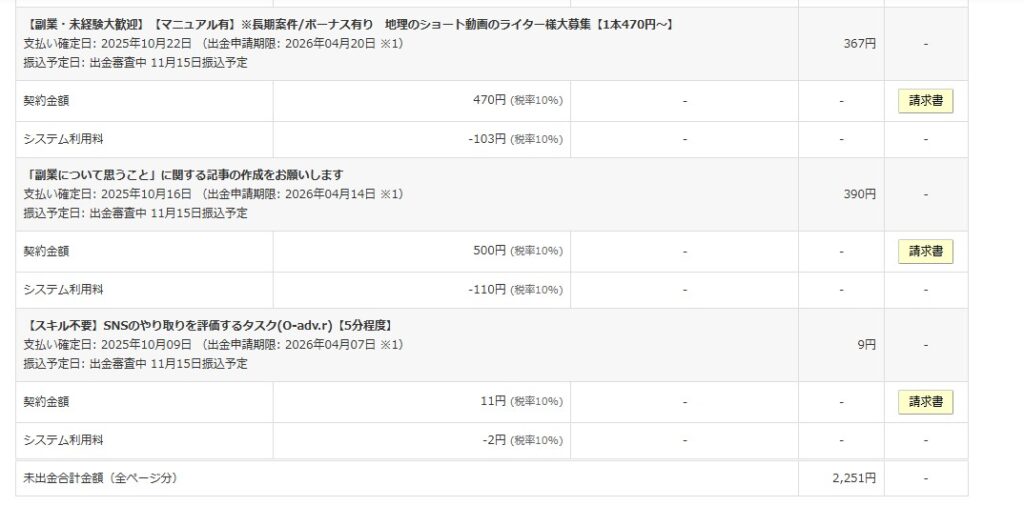Open 請求書 for the 500円 副業 article contract
The width and height of the screenshot is (1024, 506).
[925, 252]
